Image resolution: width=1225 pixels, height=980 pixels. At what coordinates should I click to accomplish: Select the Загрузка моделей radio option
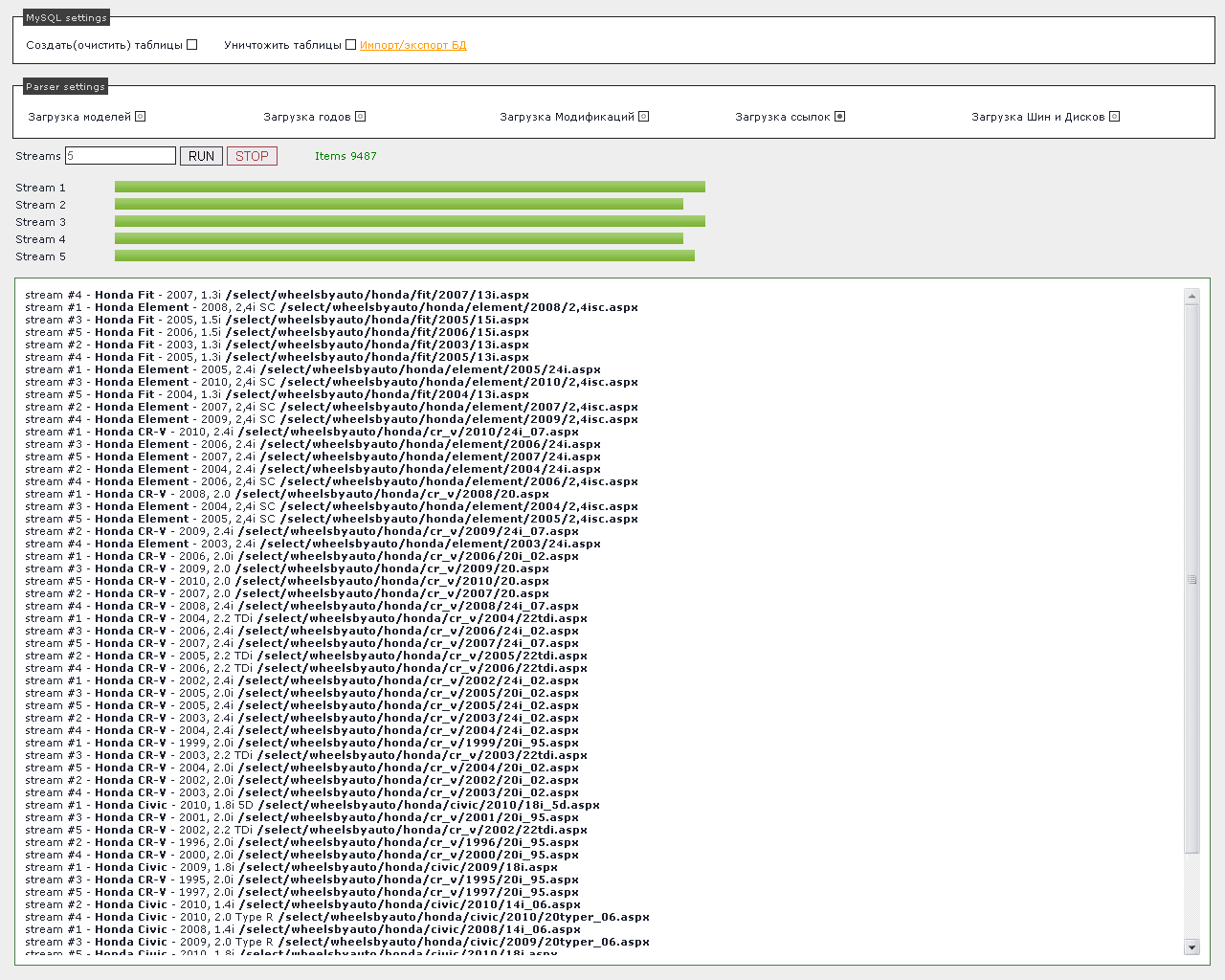coord(140,116)
